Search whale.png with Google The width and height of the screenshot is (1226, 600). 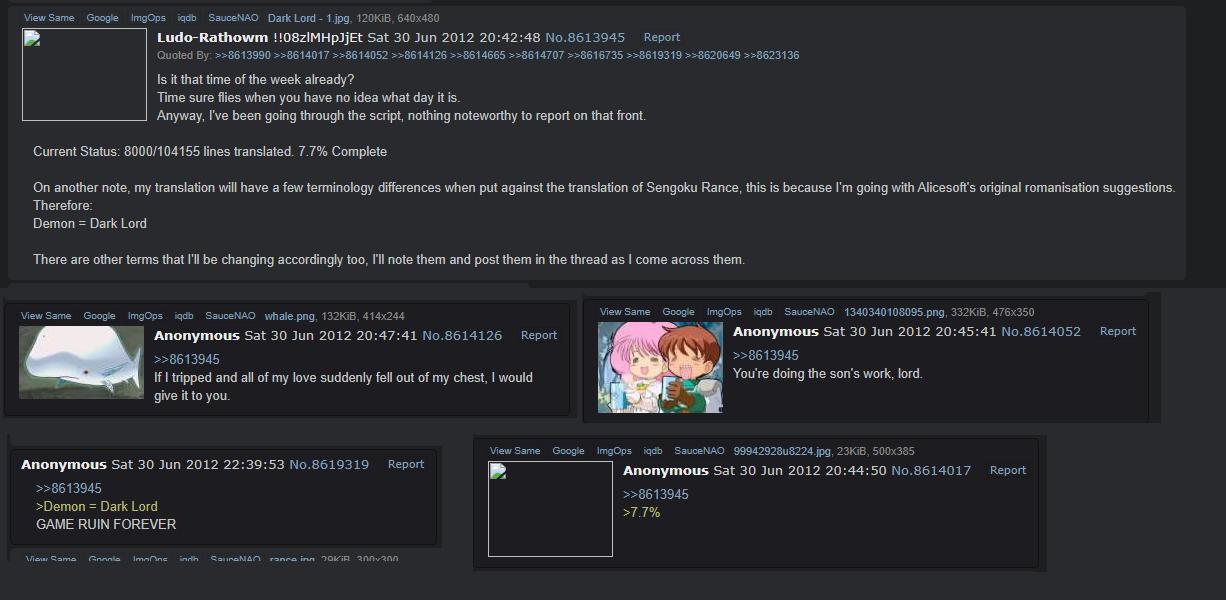coord(99,316)
